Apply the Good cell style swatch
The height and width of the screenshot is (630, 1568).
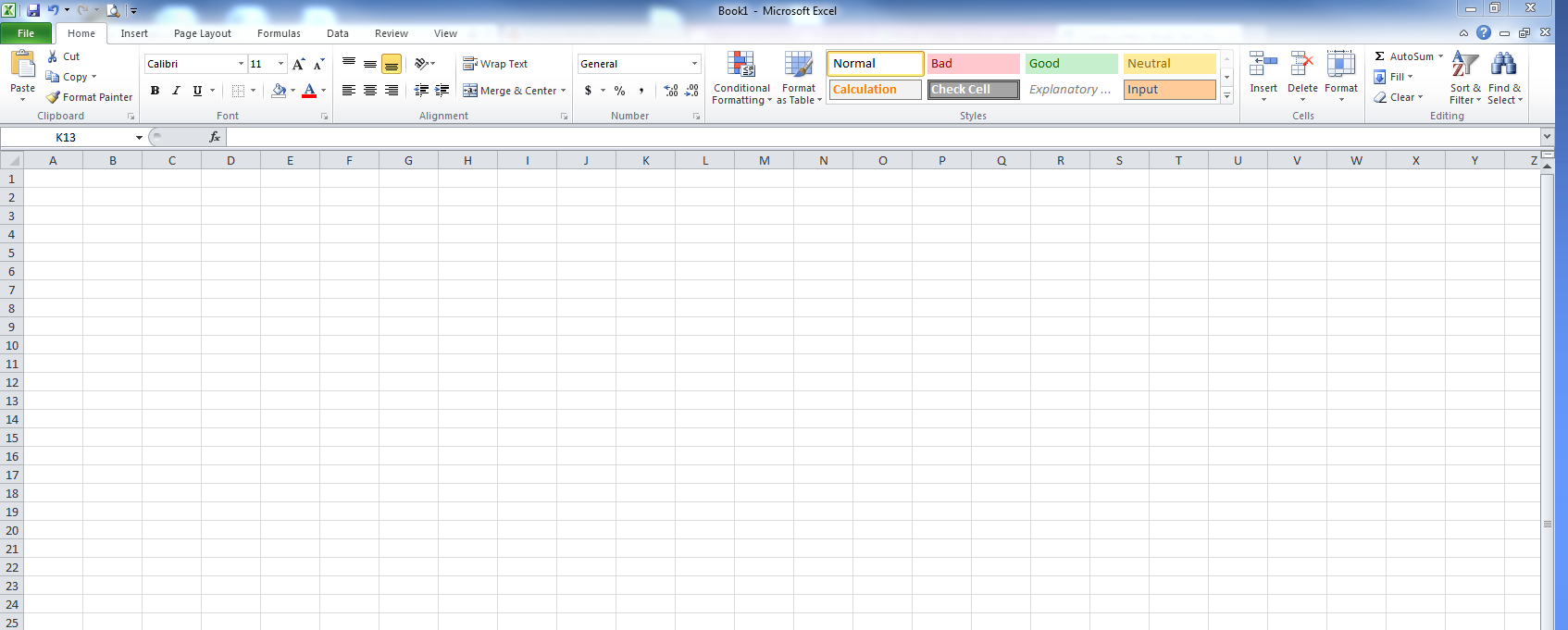pyautogui.click(x=1071, y=64)
